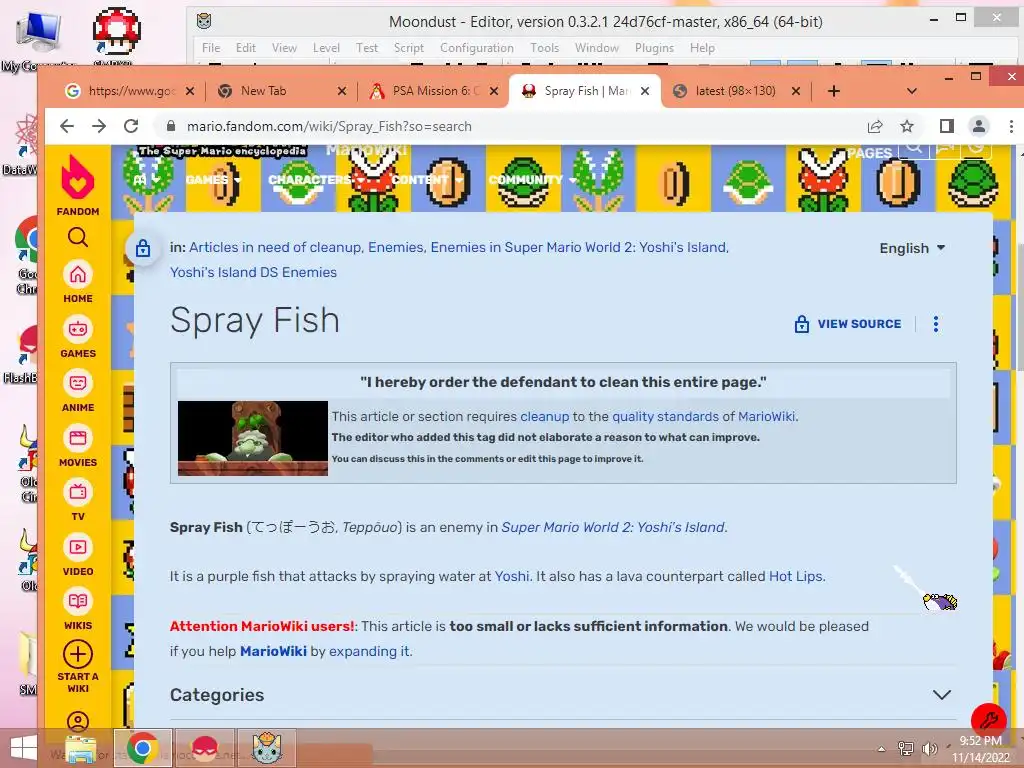Show hidden tray icons arrow

click(x=882, y=749)
